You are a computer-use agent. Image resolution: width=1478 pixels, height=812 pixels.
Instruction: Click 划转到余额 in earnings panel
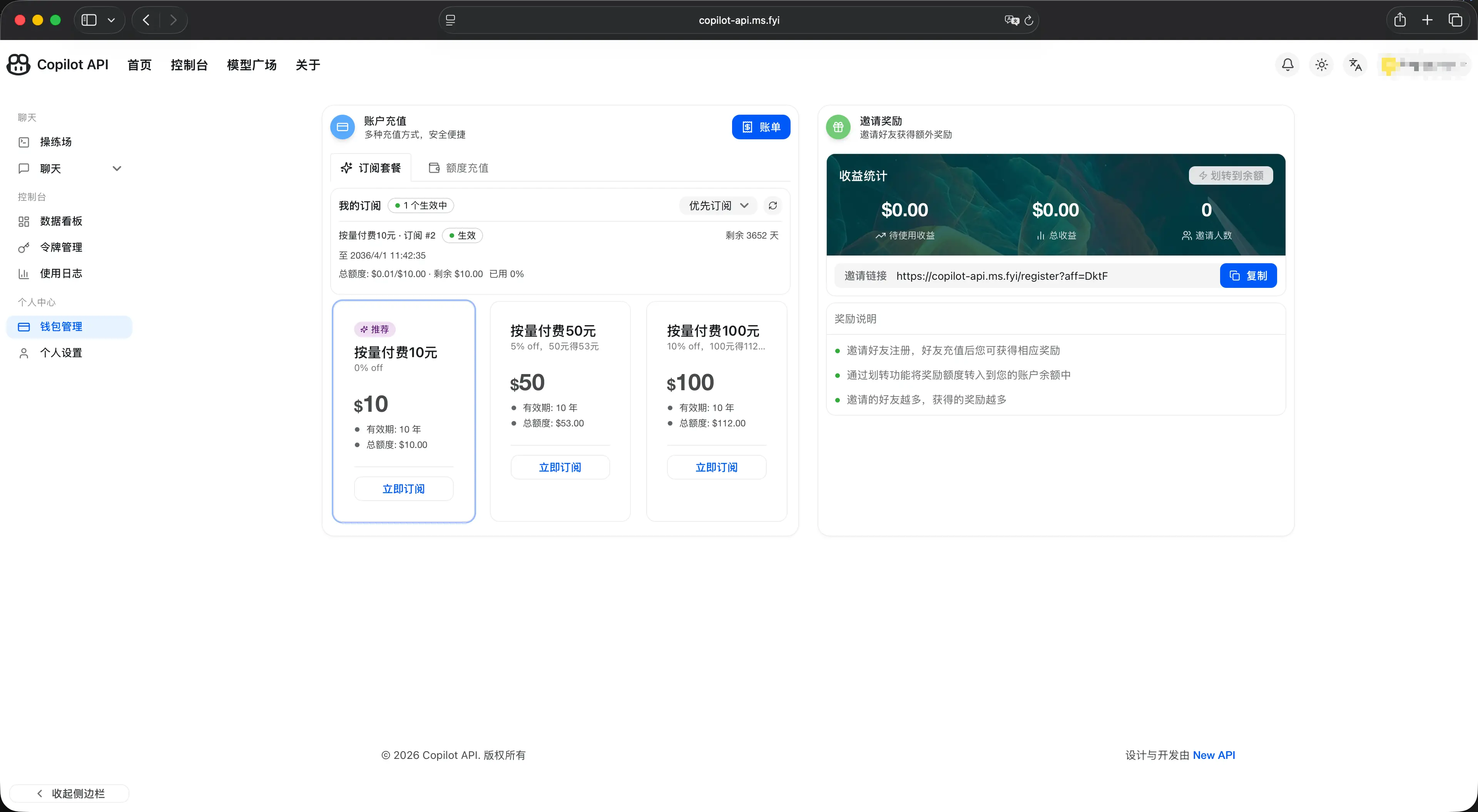tap(1230, 175)
